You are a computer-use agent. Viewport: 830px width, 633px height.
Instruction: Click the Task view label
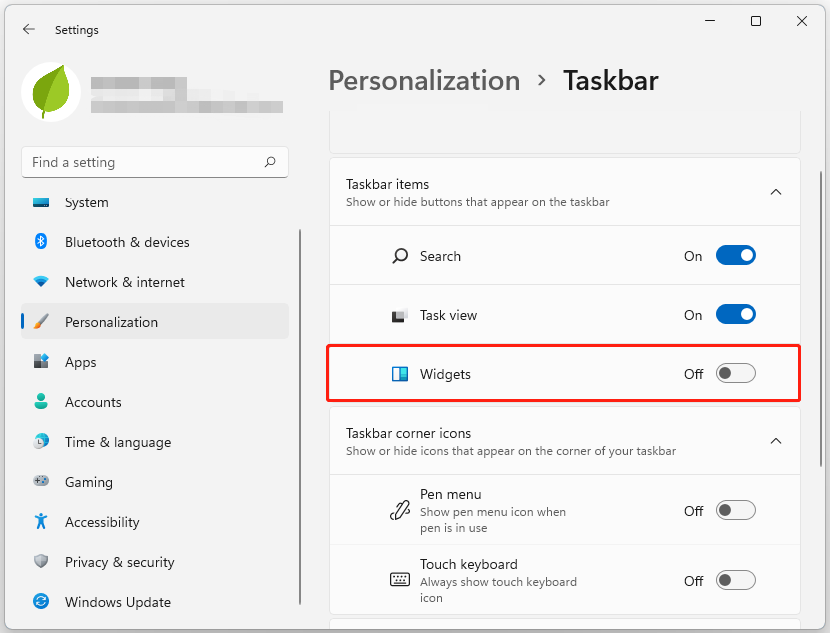coord(448,315)
